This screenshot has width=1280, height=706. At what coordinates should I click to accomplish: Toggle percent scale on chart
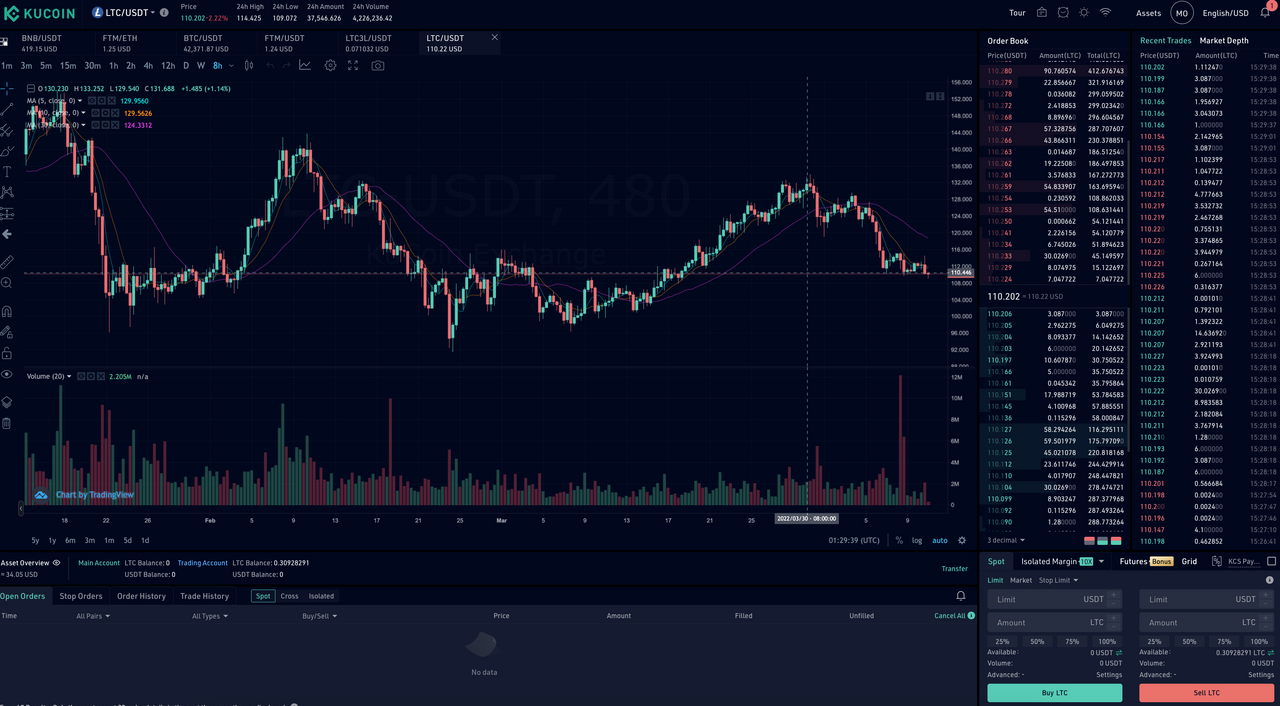[x=899, y=540]
